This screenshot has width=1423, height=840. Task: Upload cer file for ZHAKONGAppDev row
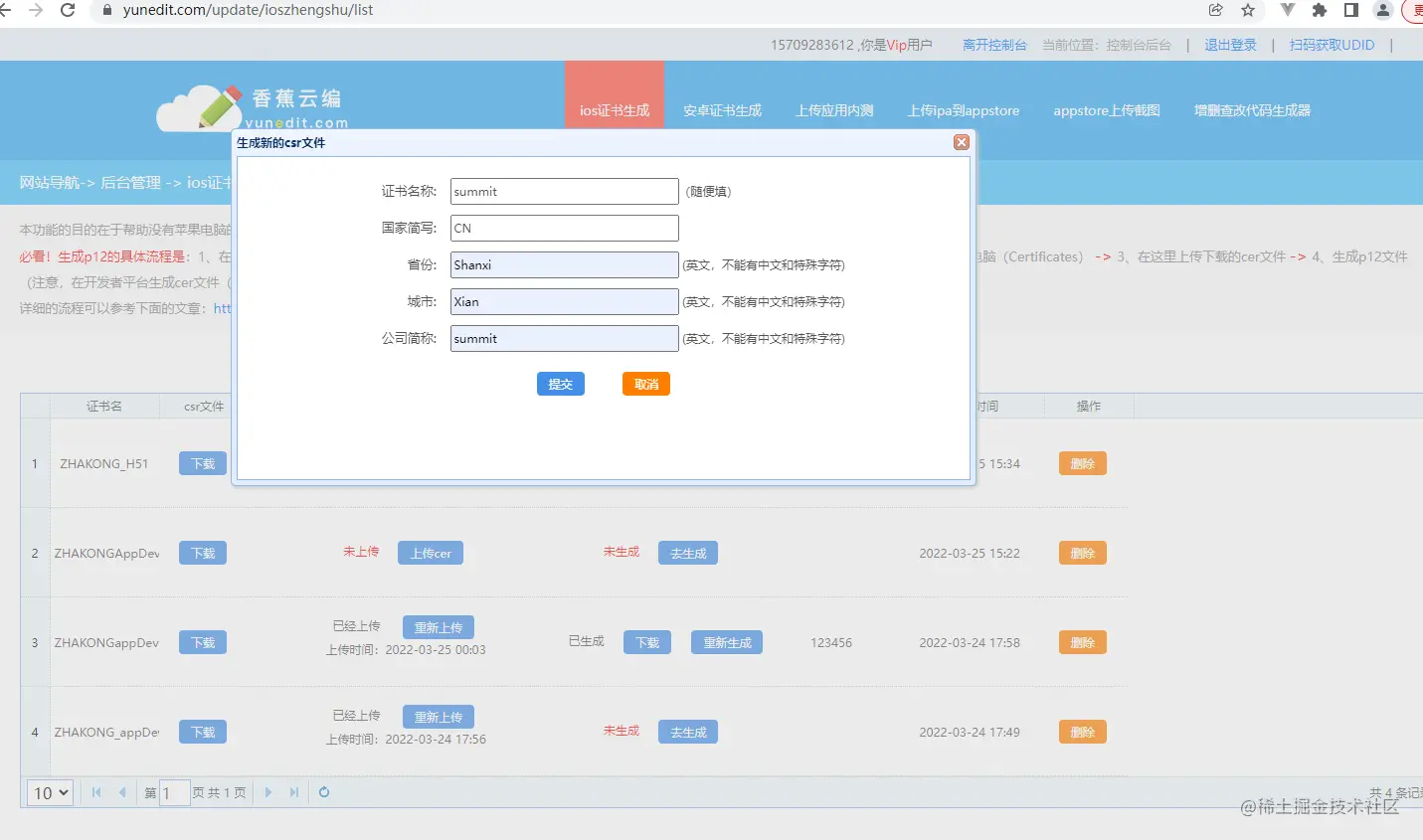coord(431,553)
